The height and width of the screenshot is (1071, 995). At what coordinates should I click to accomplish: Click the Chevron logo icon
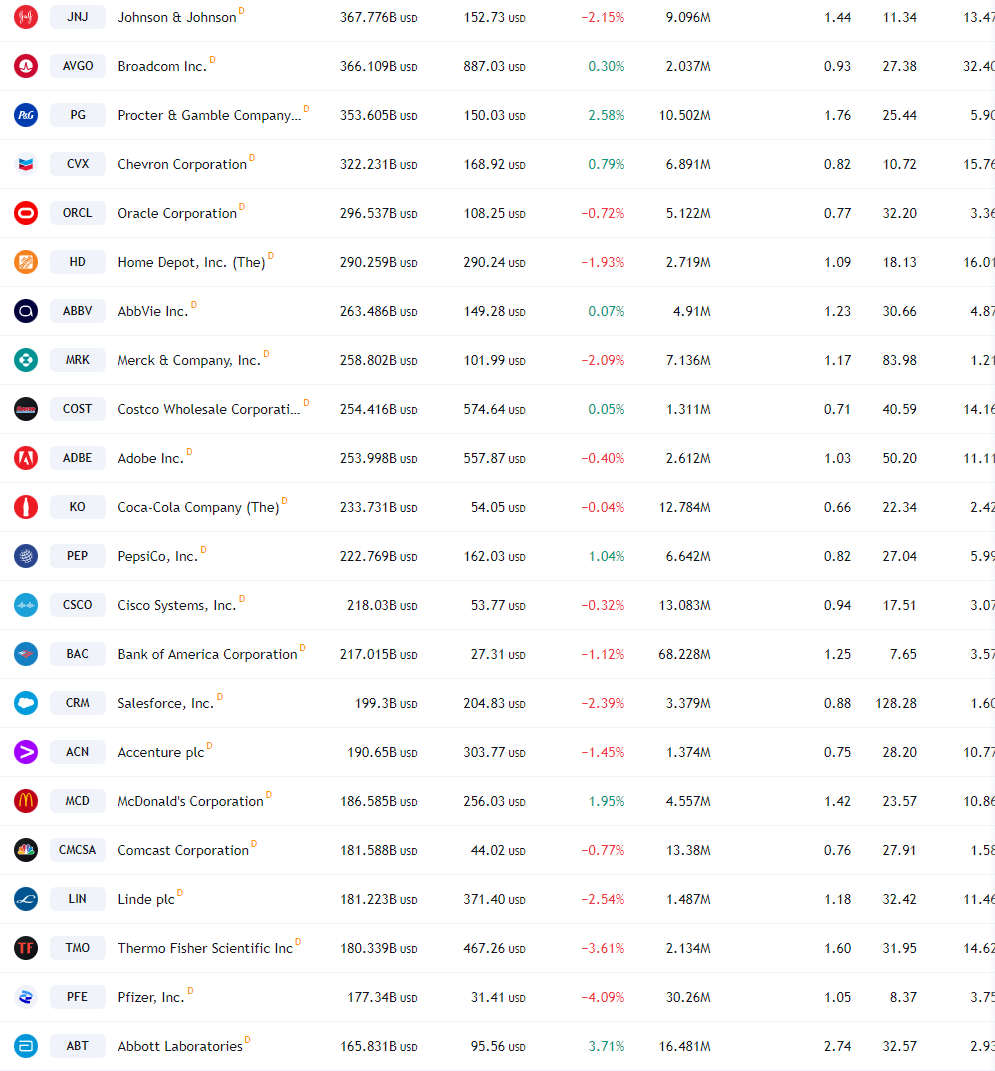26,164
